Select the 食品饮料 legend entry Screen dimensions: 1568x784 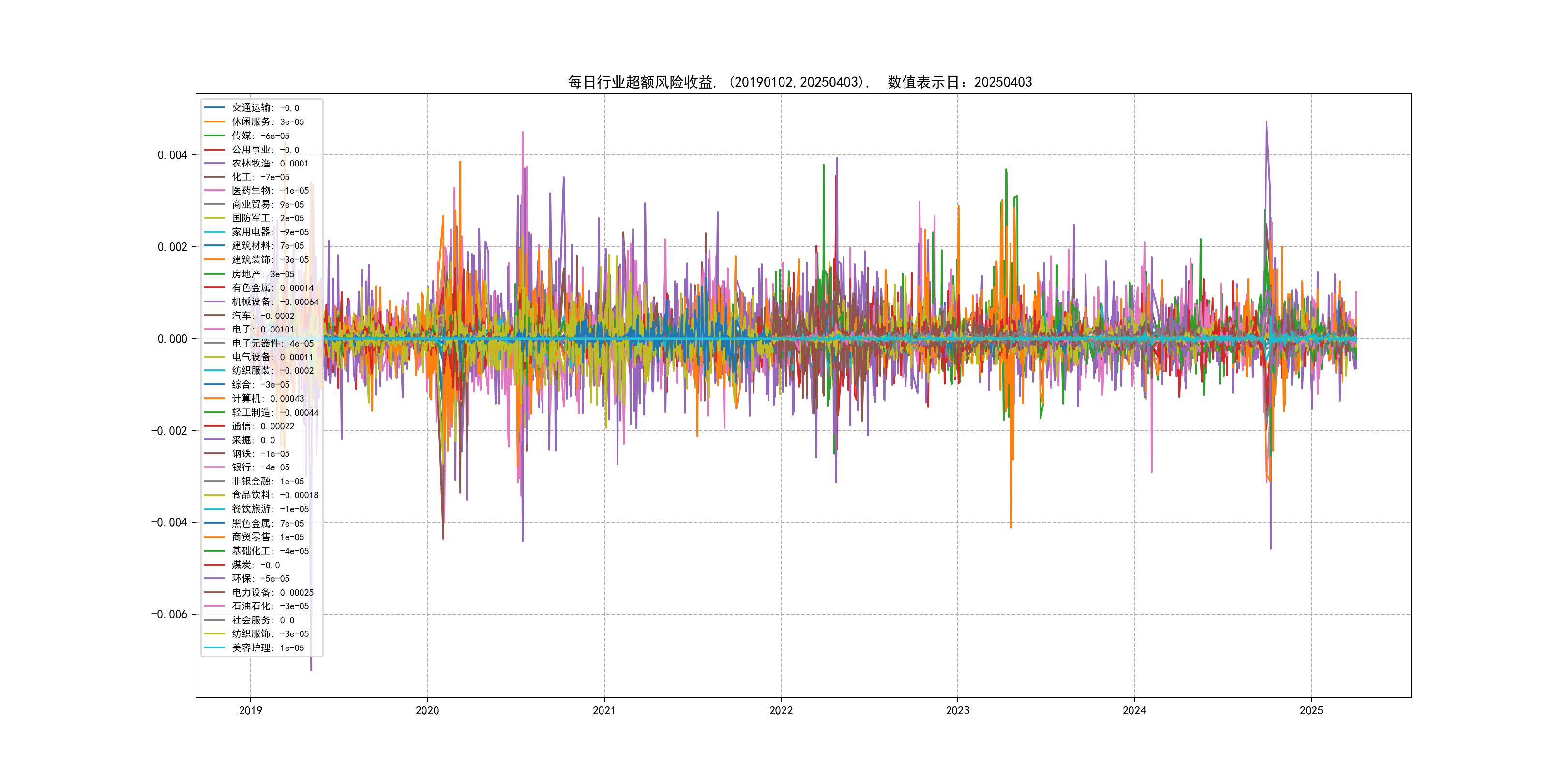tap(274, 495)
